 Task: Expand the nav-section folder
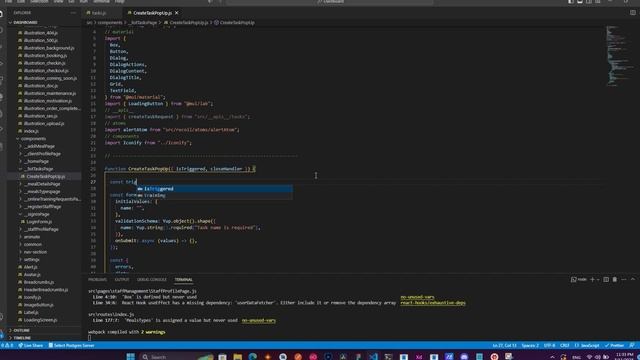(35, 252)
